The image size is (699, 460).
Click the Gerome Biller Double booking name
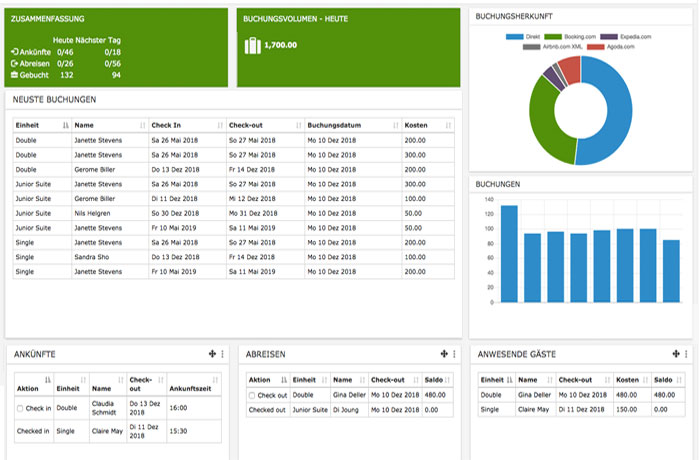coord(95,169)
